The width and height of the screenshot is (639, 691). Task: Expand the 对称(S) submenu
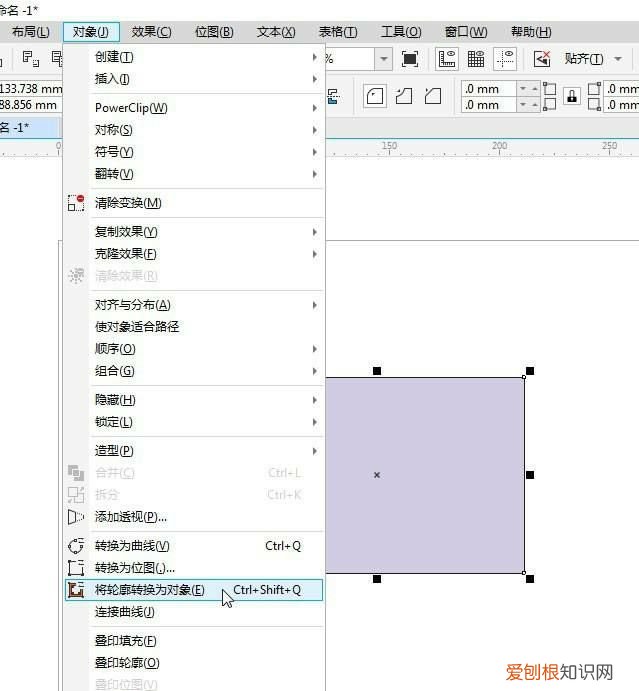[194, 130]
